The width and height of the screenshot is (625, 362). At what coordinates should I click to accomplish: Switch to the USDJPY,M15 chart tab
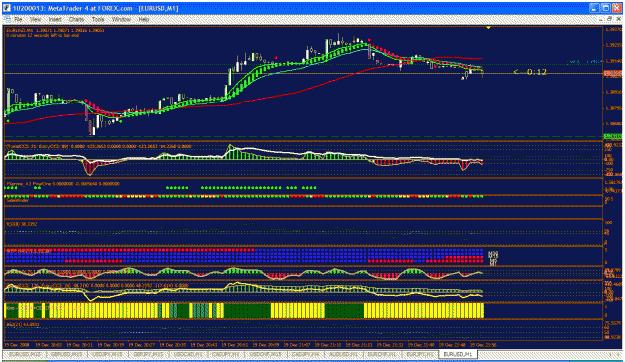[x=109, y=354]
